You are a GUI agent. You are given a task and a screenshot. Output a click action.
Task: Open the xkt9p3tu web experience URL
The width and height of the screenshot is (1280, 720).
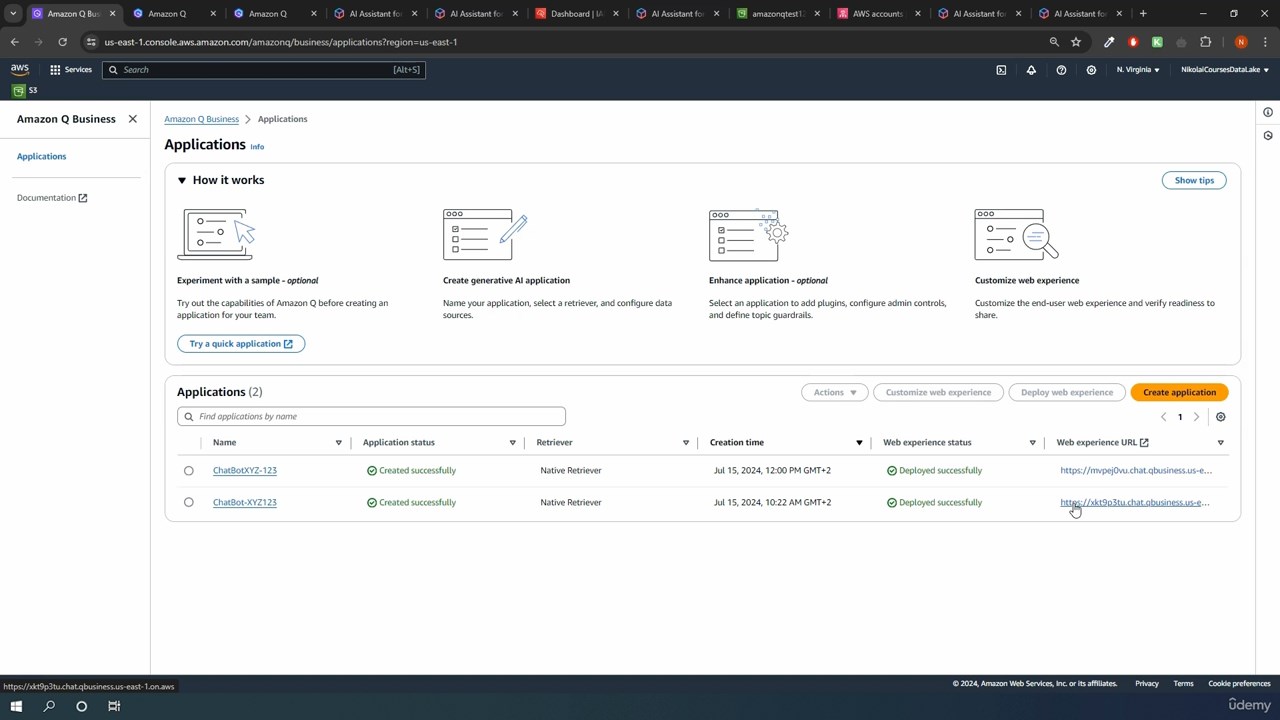pos(1136,503)
